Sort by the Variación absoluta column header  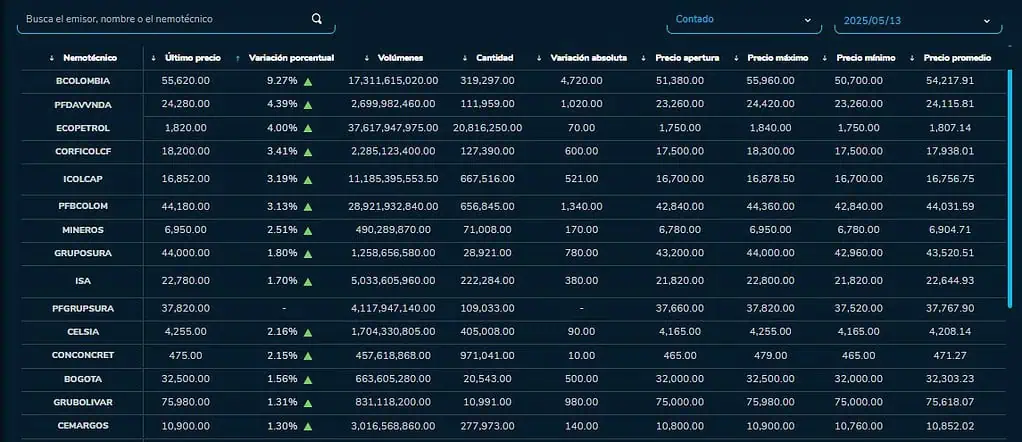(x=589, y=58)
